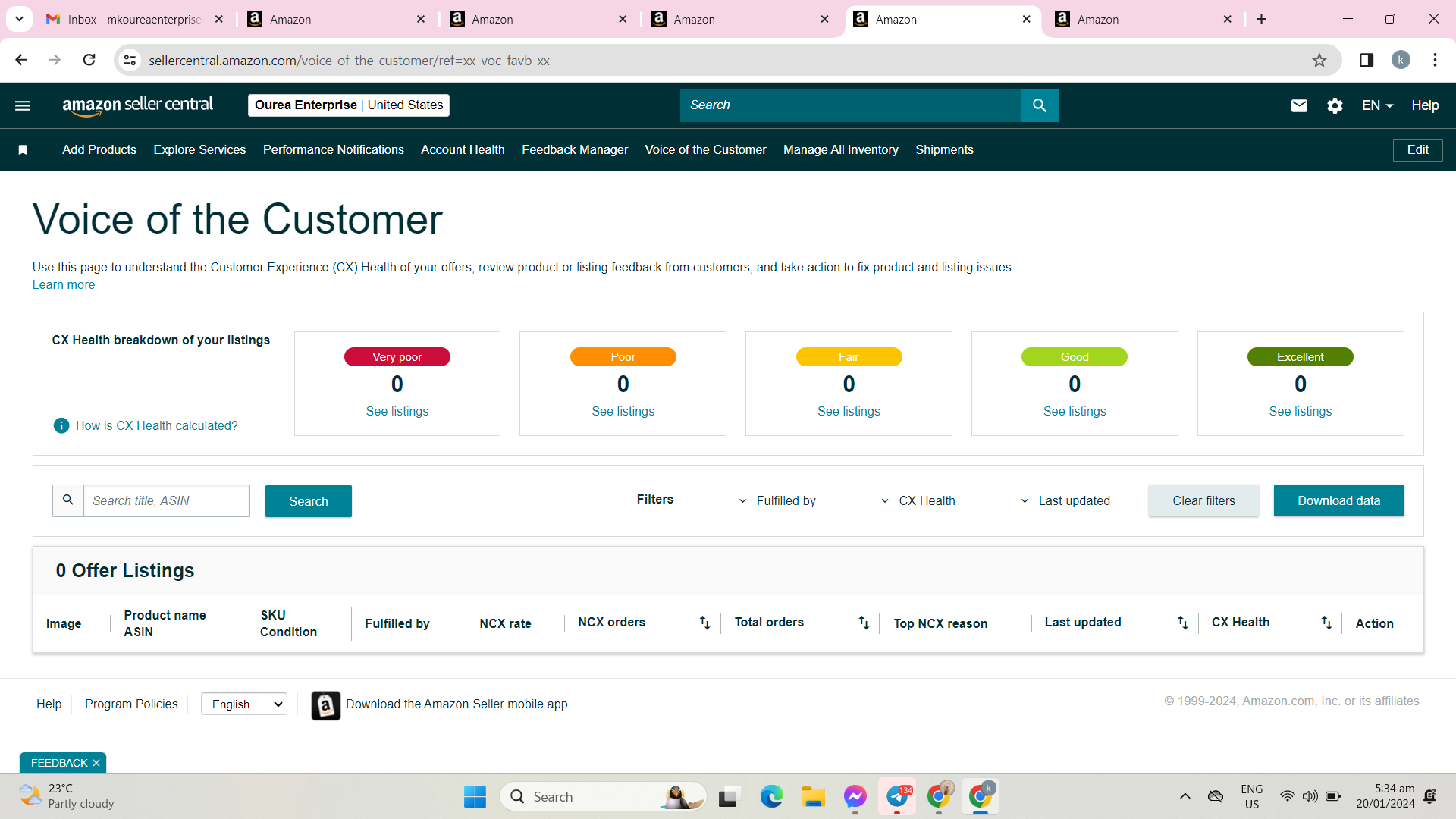This screenshot has width=1456, height=819.
Task: Close the FEEDBACK tab widget
Action: [x=96, y=764]
